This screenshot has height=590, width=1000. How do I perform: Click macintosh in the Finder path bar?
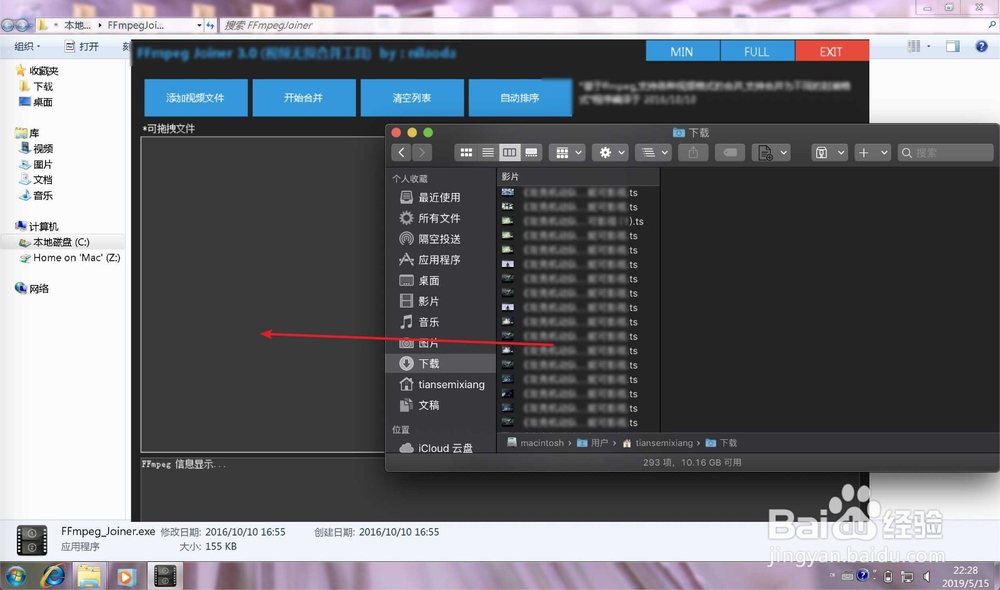coord(536,443)
